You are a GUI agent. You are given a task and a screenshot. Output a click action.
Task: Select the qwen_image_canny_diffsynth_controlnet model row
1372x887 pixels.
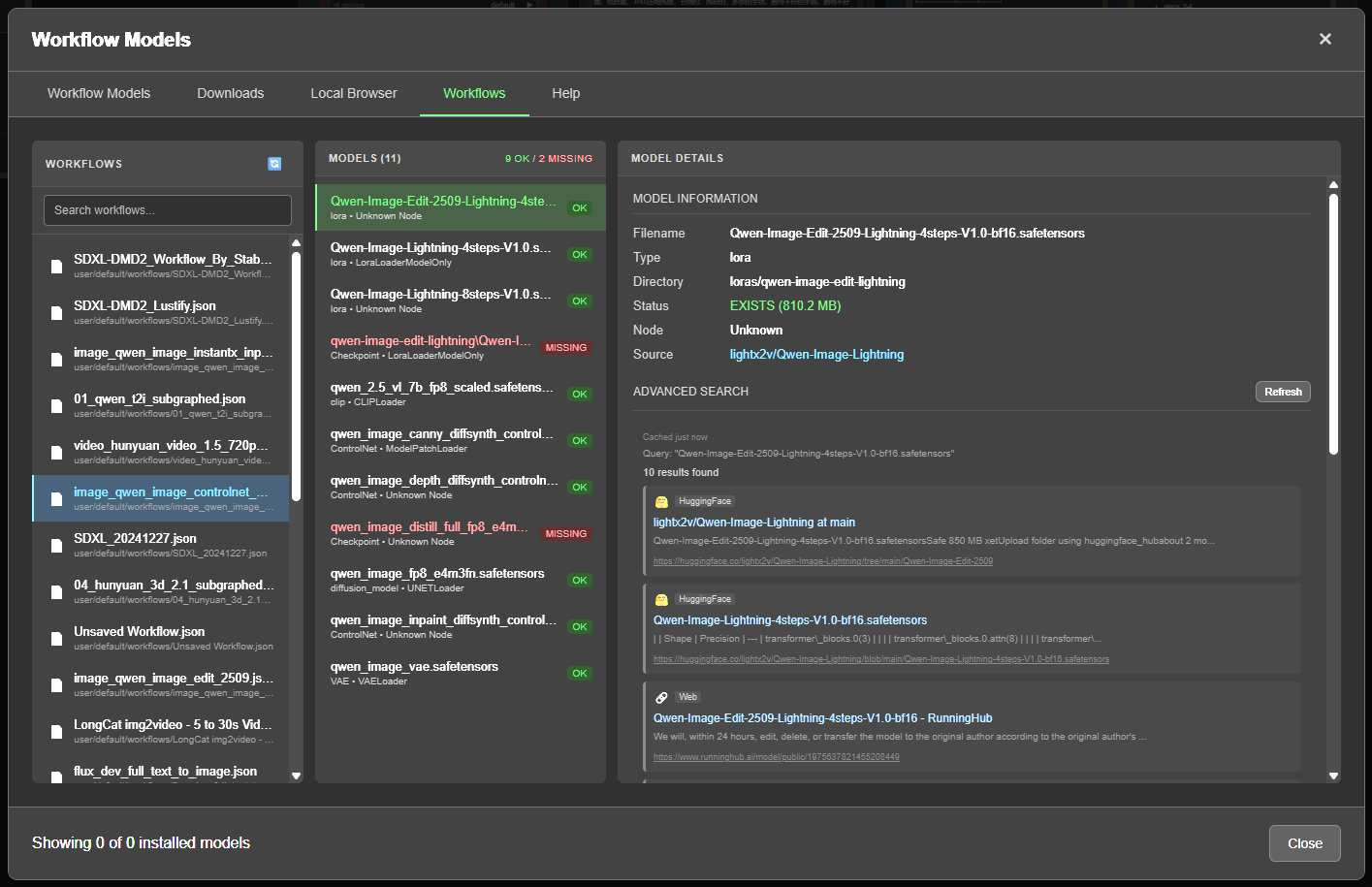461,440
